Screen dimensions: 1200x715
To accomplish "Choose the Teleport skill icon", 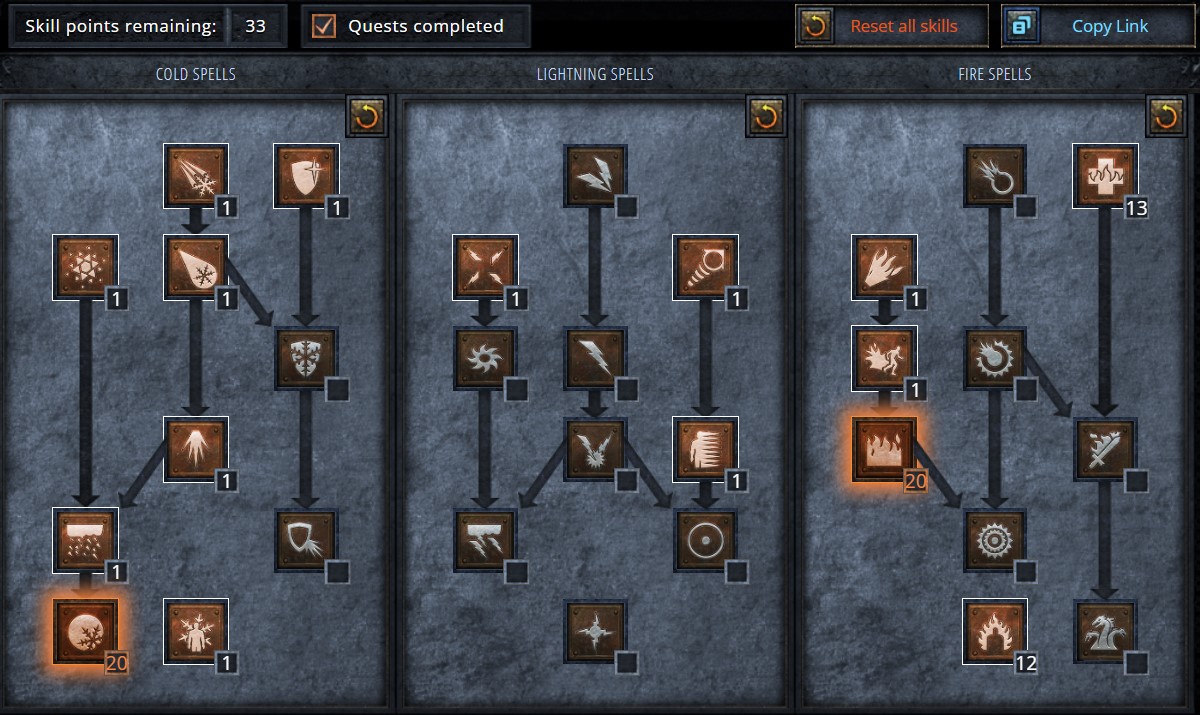I will (x=706, y=449).
